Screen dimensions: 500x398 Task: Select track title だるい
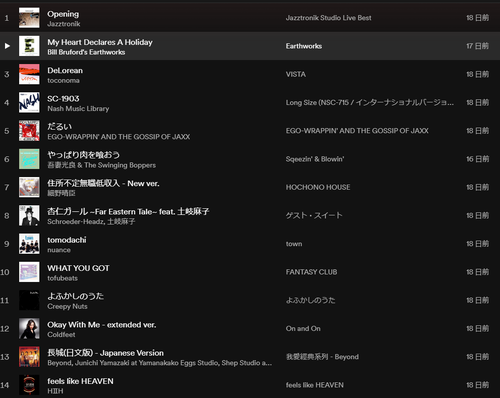pos(59,127)
